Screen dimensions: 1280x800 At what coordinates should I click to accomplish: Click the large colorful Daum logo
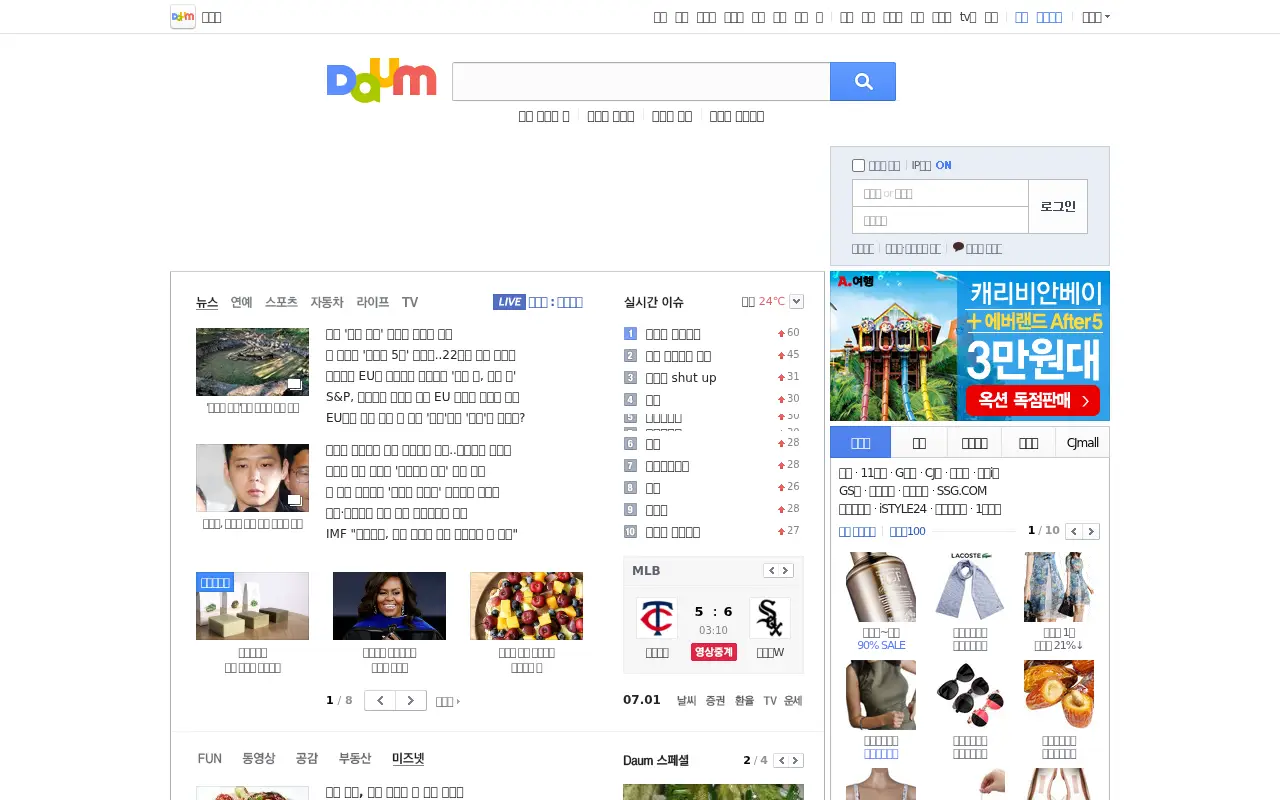coord(382,81)
